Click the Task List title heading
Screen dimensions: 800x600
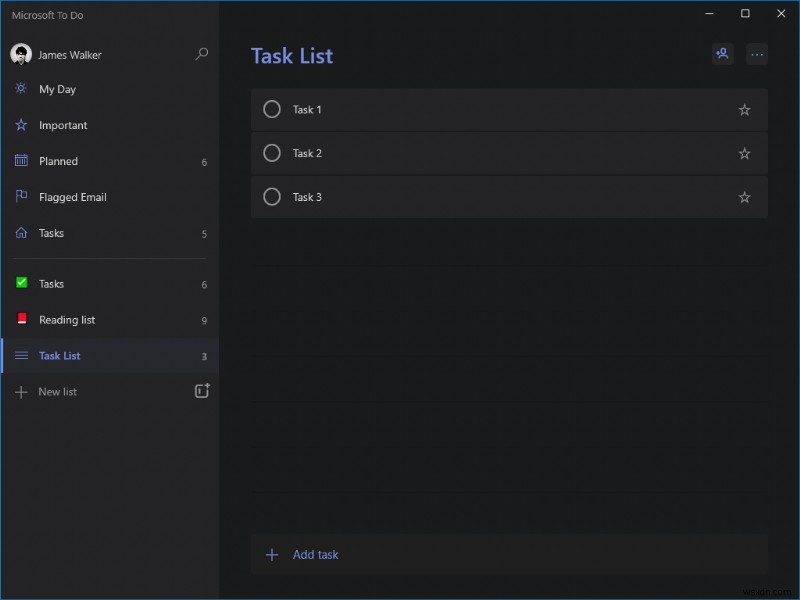(x=292, y=56)
